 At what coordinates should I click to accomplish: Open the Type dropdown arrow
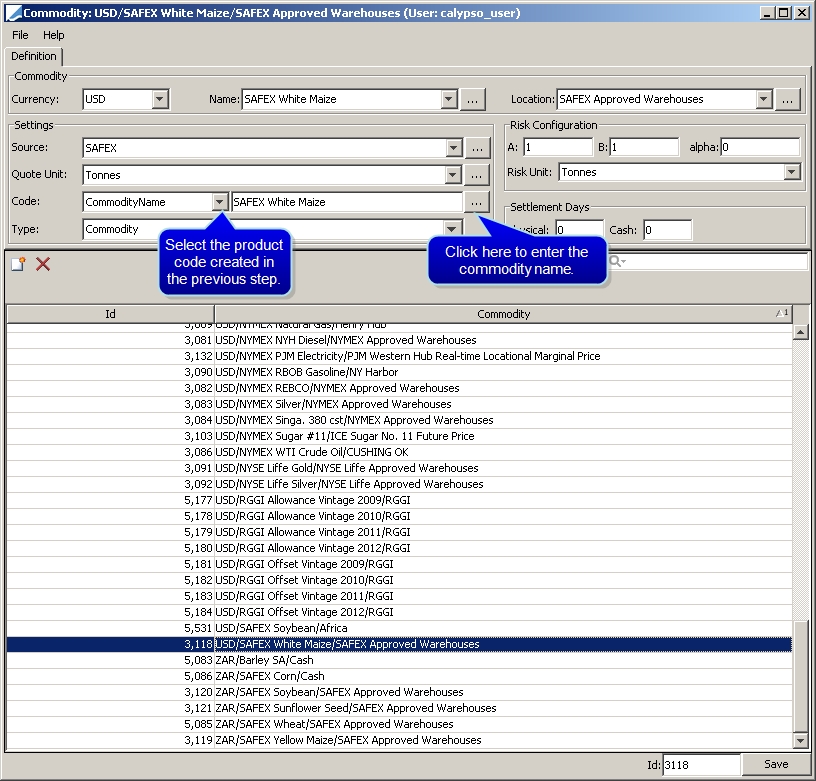(x=452, y=229)
